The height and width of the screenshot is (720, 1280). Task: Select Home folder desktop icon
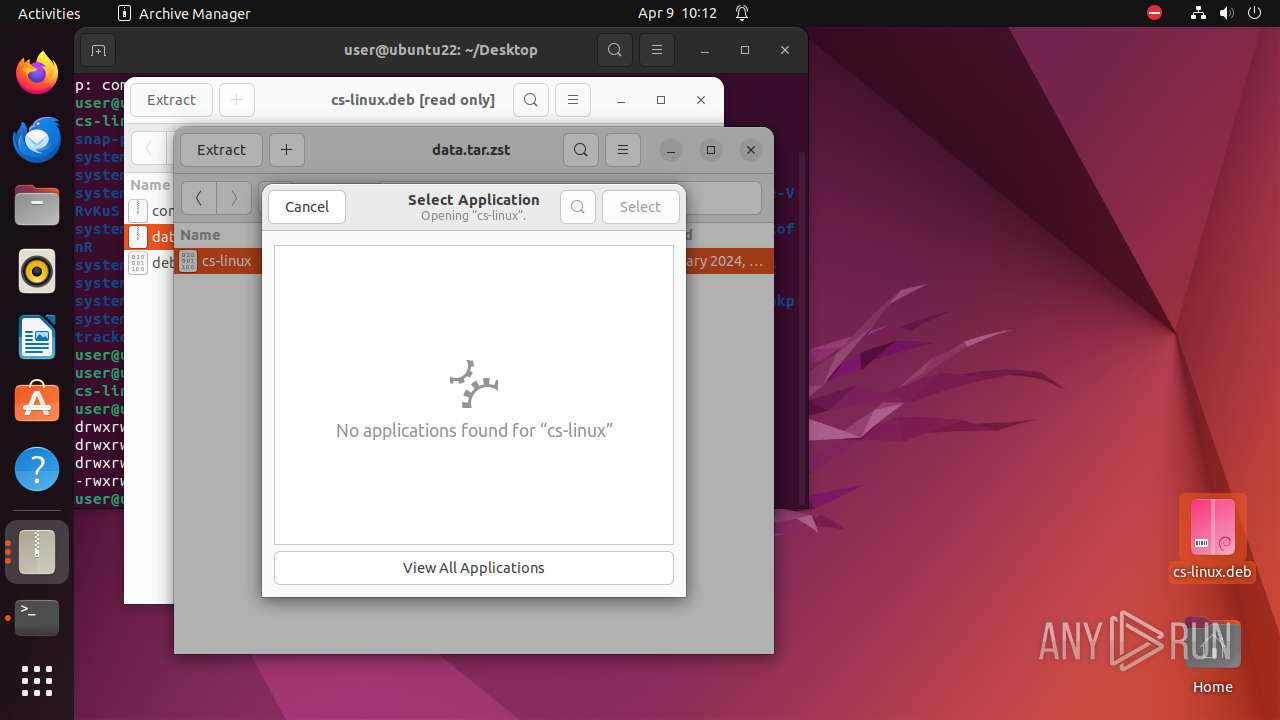[1213, 657]
